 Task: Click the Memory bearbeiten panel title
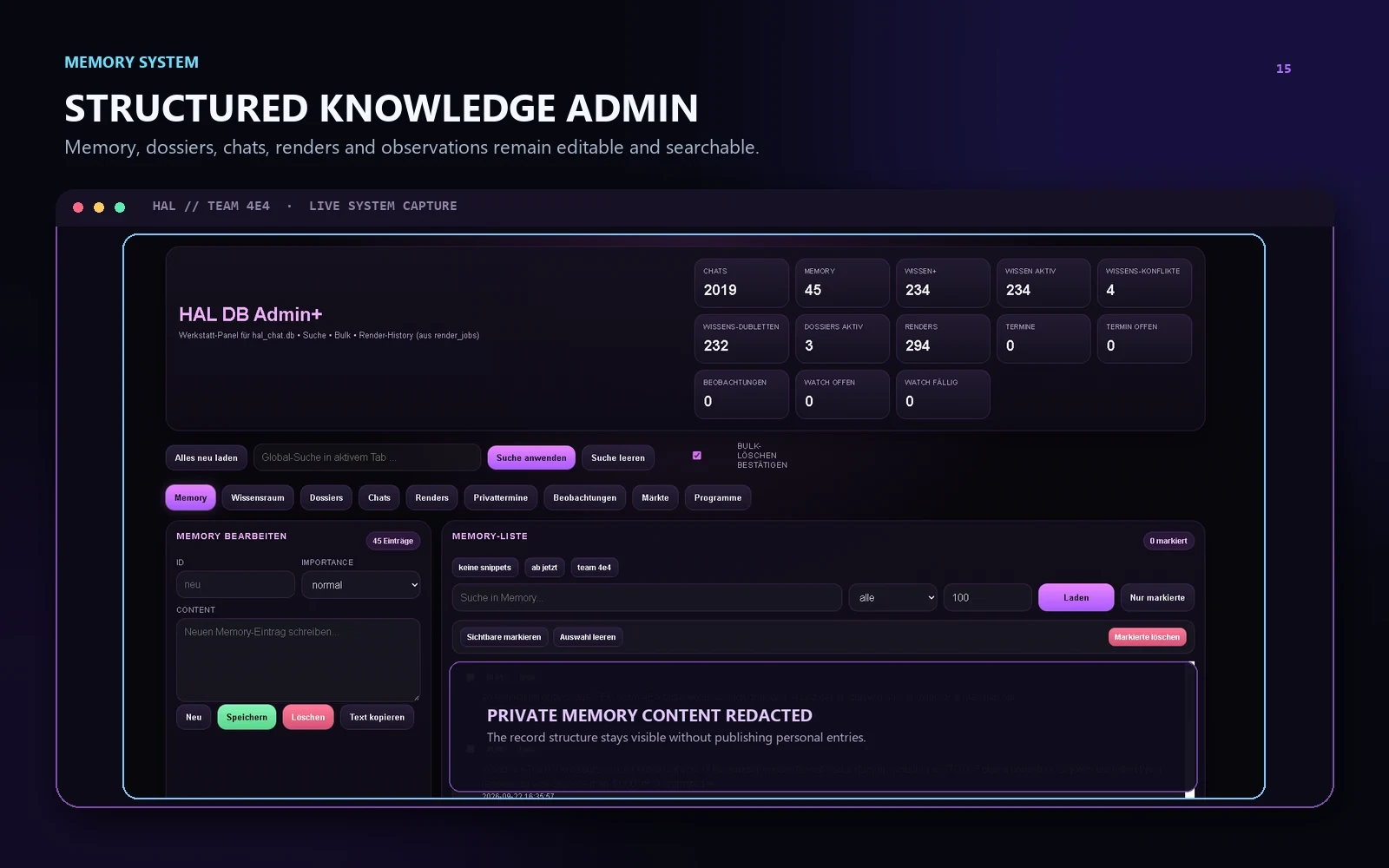[231, 536]
